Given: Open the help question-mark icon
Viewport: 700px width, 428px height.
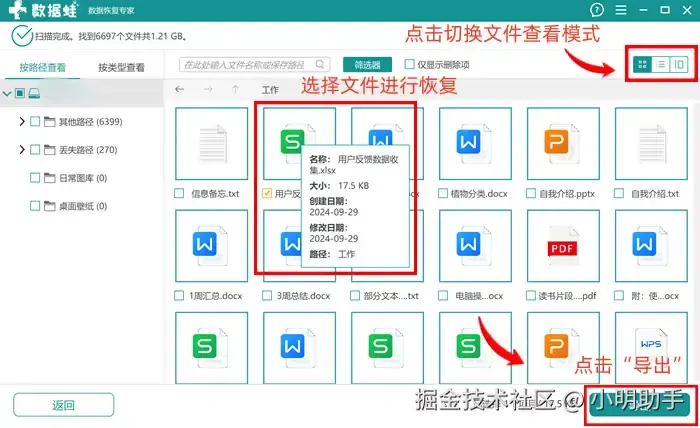Looking at the screenshot, I should tap(597, 10).
